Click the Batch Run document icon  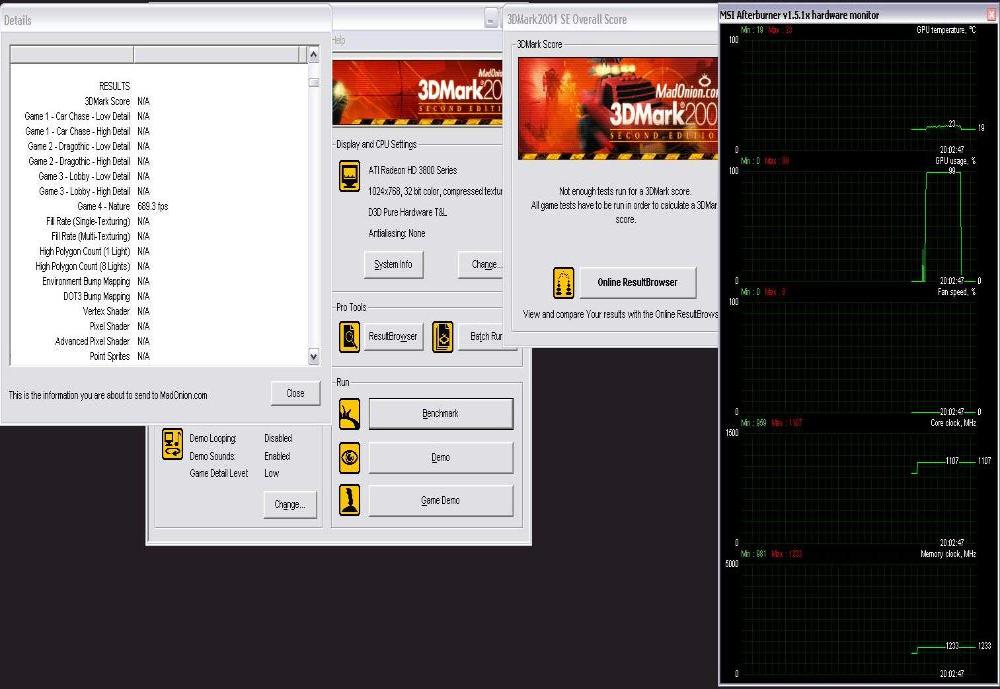pos(443,337)
